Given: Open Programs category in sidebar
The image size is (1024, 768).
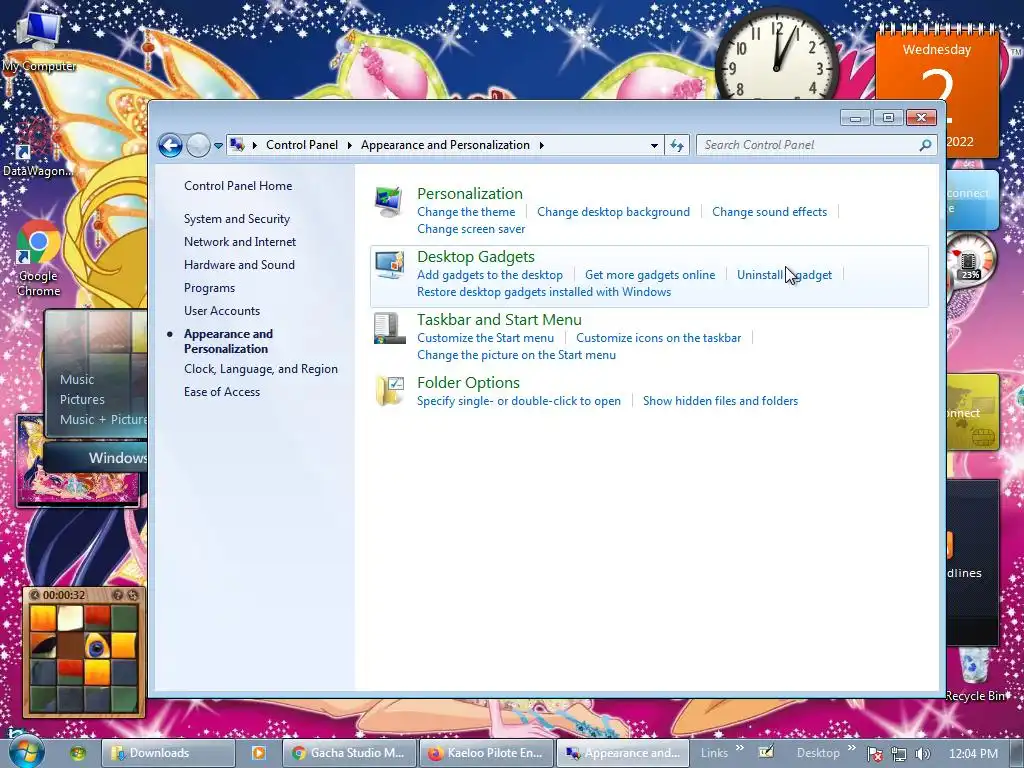Looking at the screenshot, I should [209, 288].
